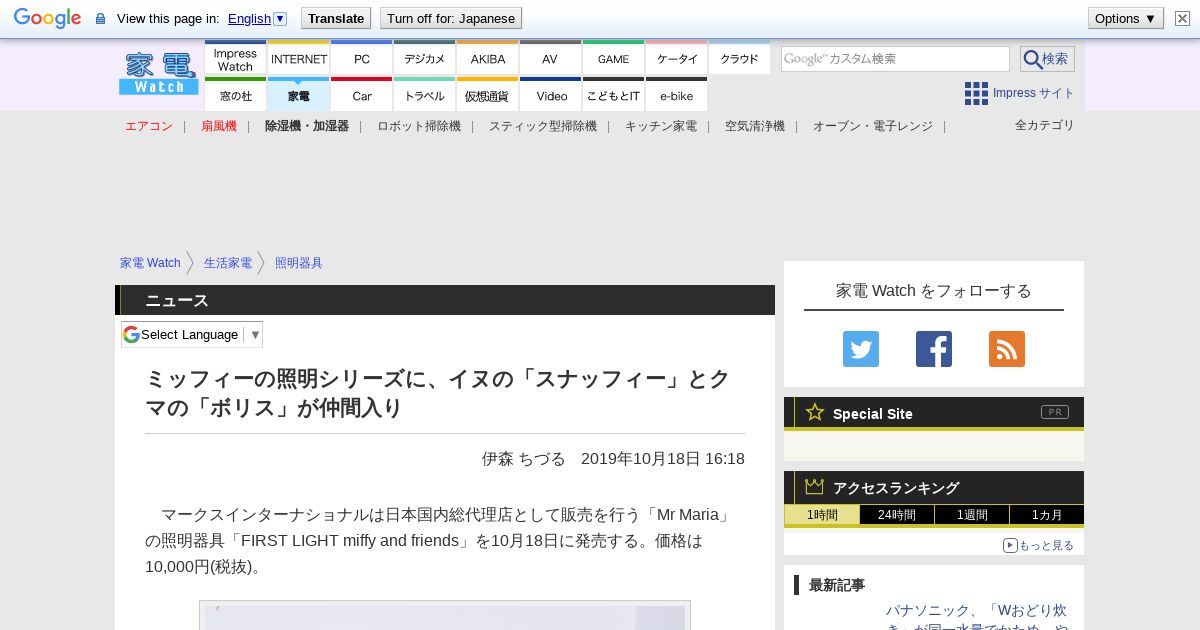
Task: Go to 照明器具 breadcrumb
Action: (299, 263)
